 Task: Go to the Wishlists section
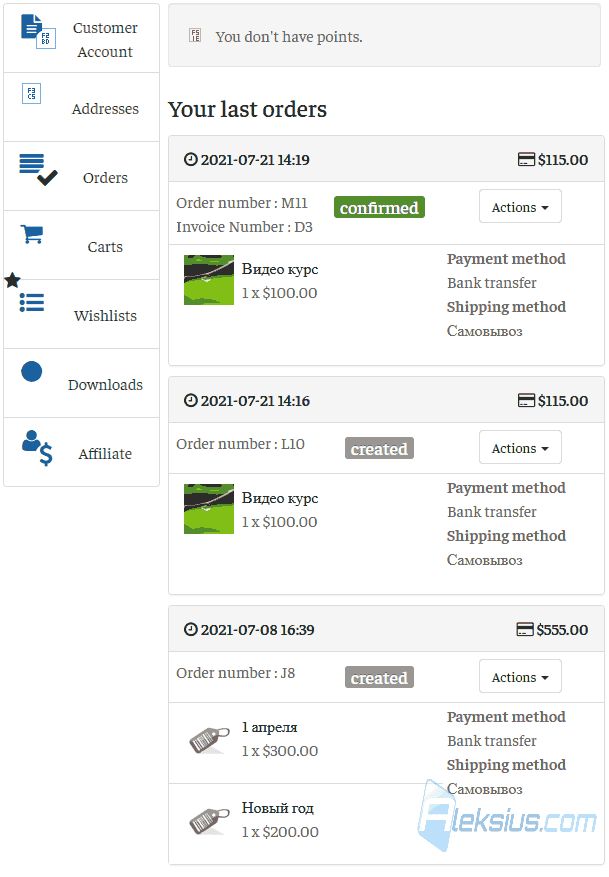coord(82,315)
